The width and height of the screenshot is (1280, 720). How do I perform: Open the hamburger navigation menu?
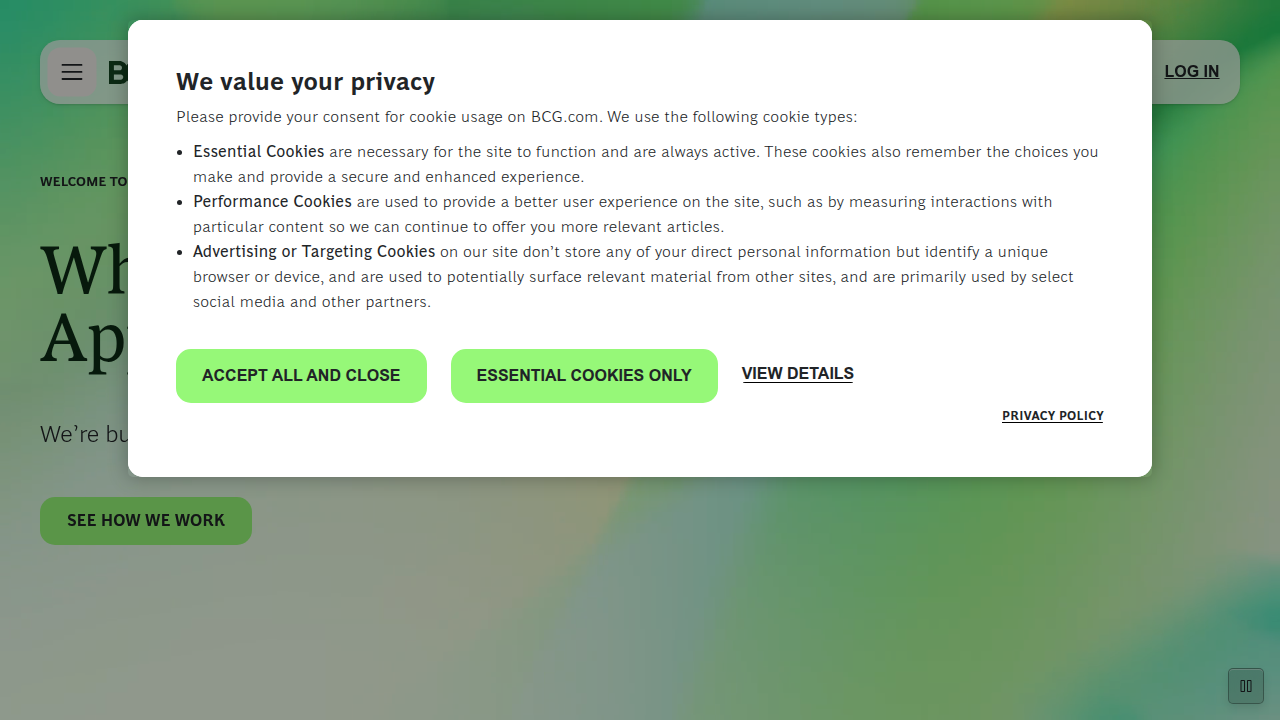point(72,72)
